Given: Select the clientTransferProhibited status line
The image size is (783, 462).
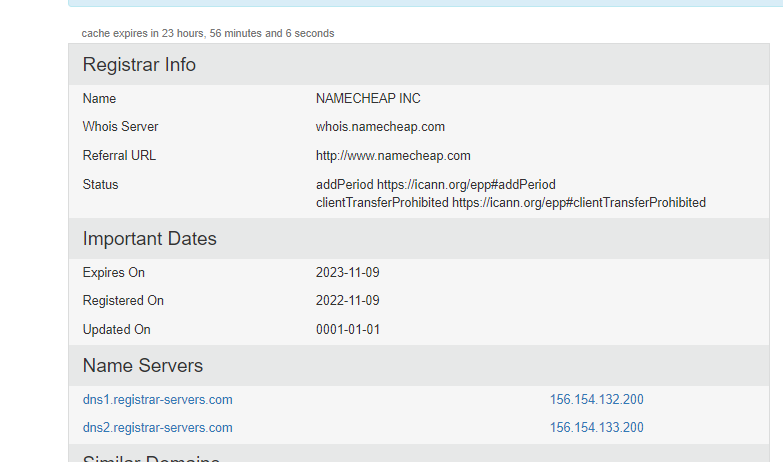Looking at the screenshot, I should pos(511,203).
